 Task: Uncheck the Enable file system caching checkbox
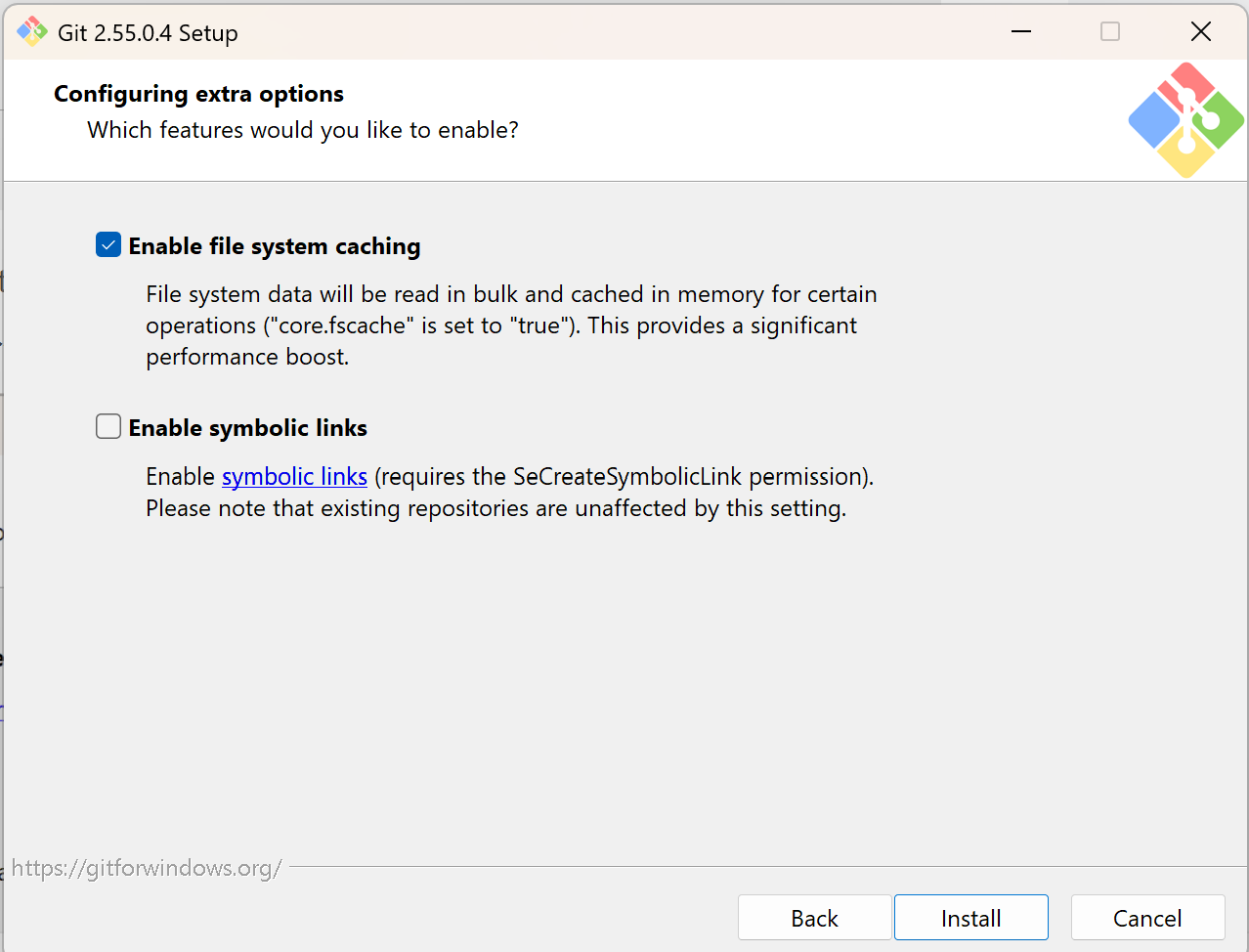tap(108, 245)
